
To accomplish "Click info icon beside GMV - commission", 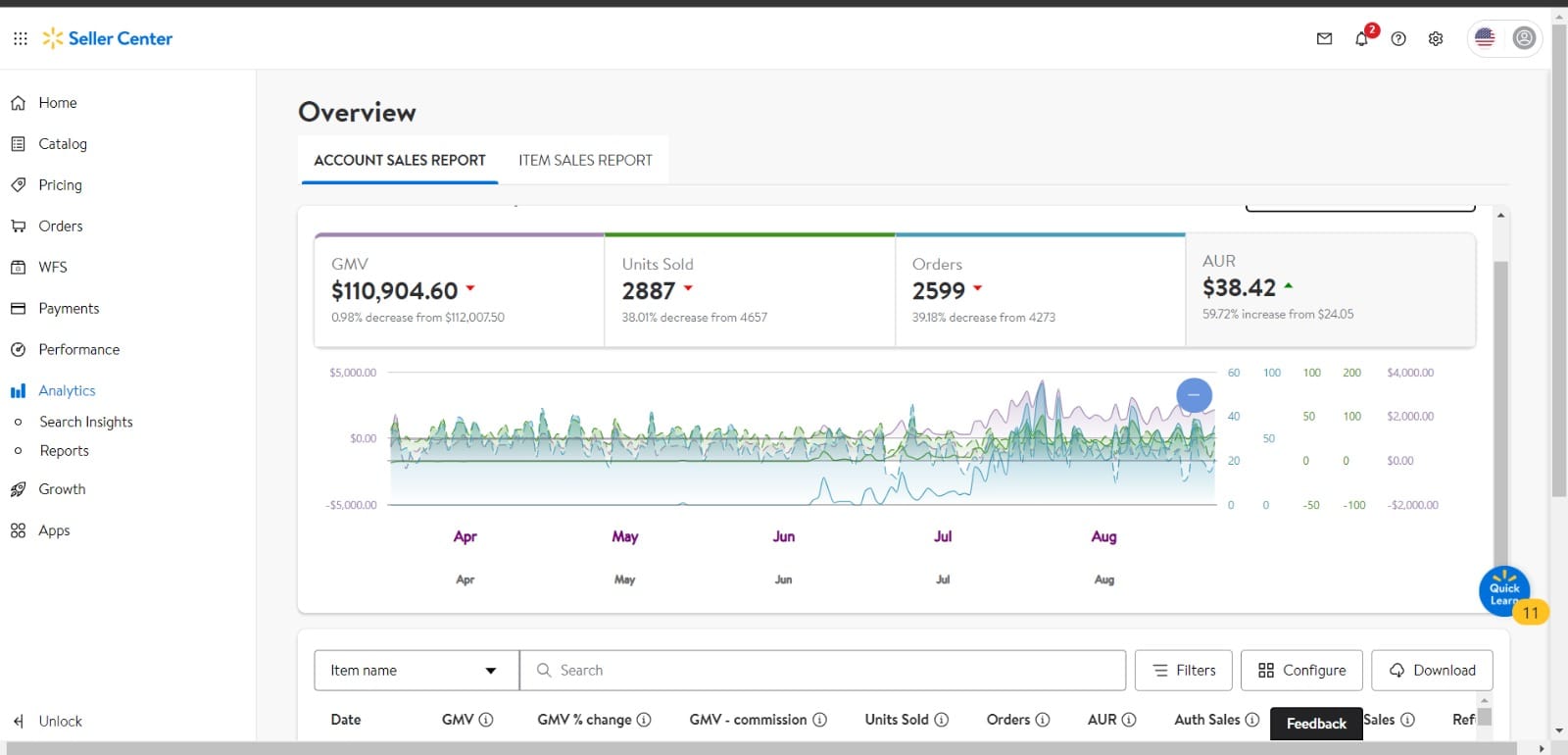I will 819,720.
